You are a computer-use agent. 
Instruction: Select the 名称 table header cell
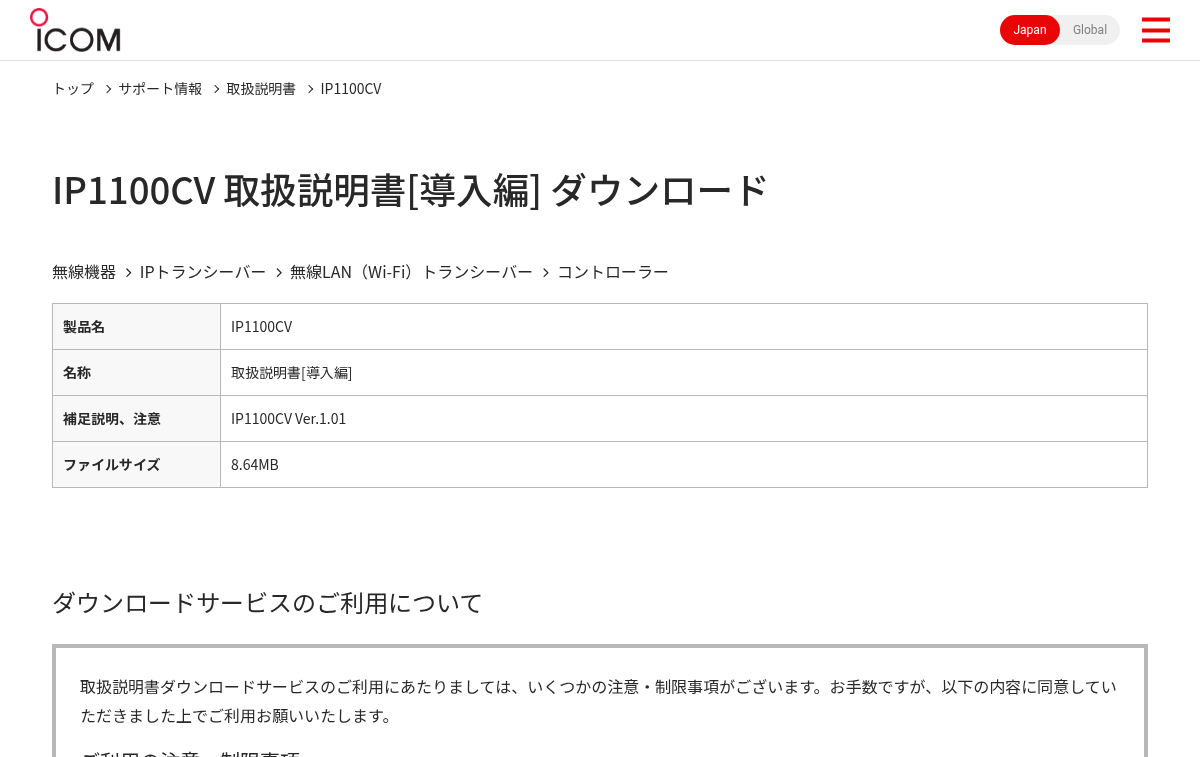[136, 372]
